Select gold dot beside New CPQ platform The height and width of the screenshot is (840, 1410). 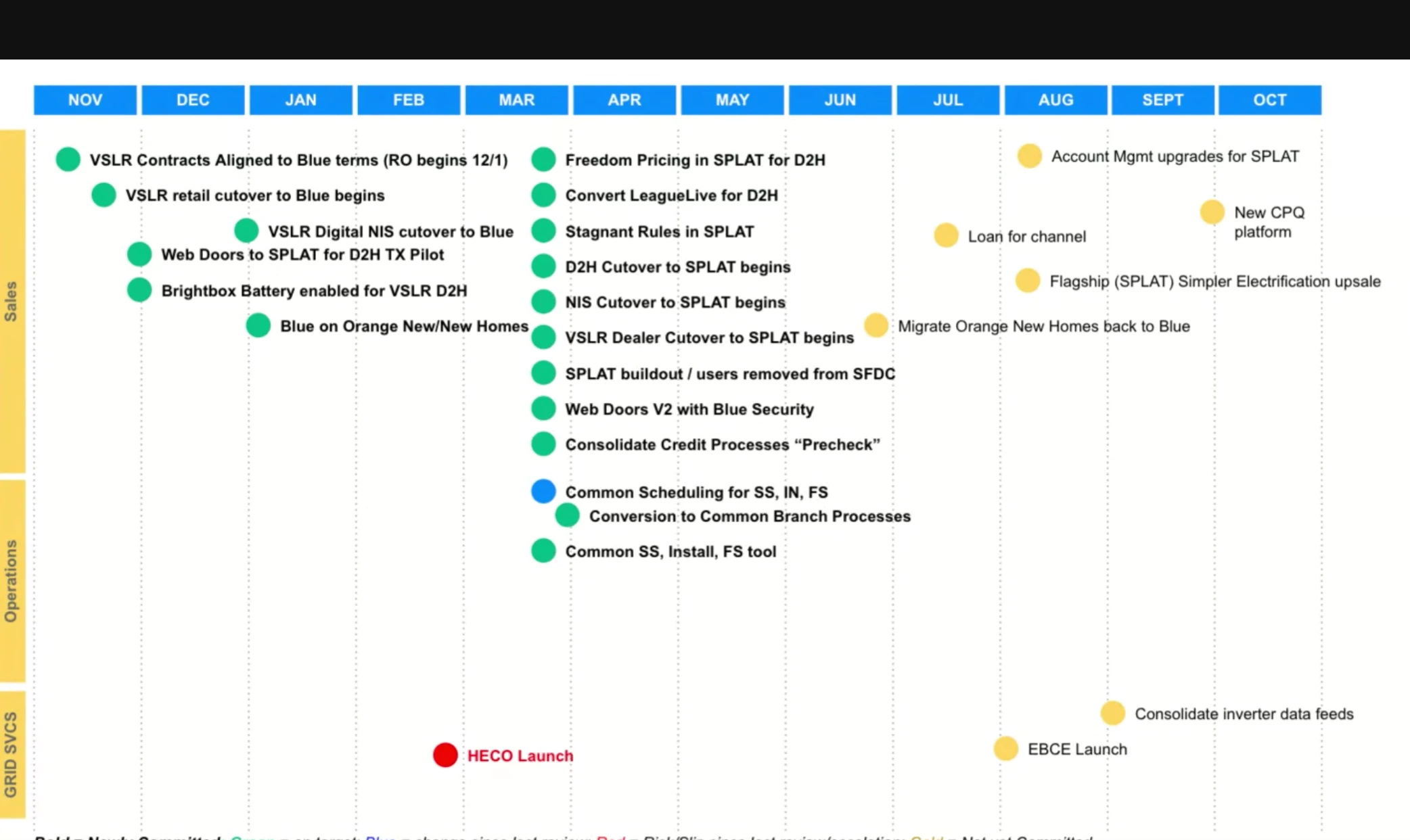pos(1212,212)
